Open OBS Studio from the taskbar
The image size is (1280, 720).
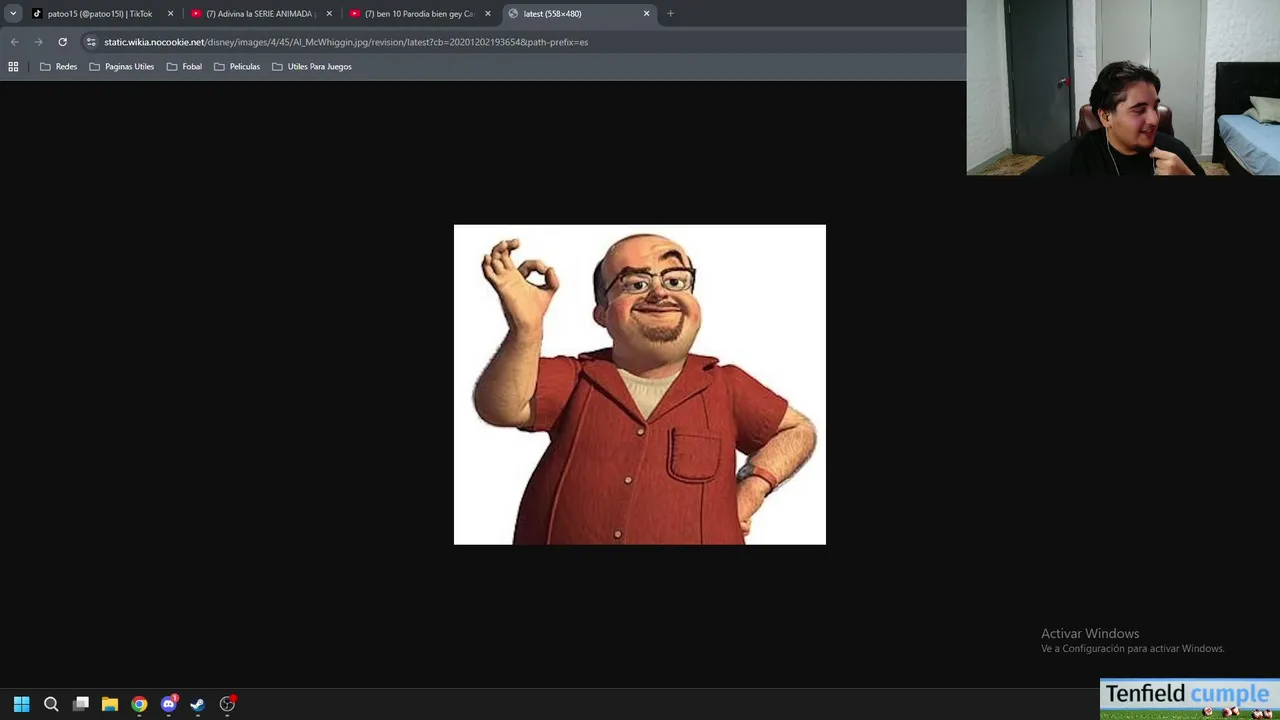click(x=227, y=704)
